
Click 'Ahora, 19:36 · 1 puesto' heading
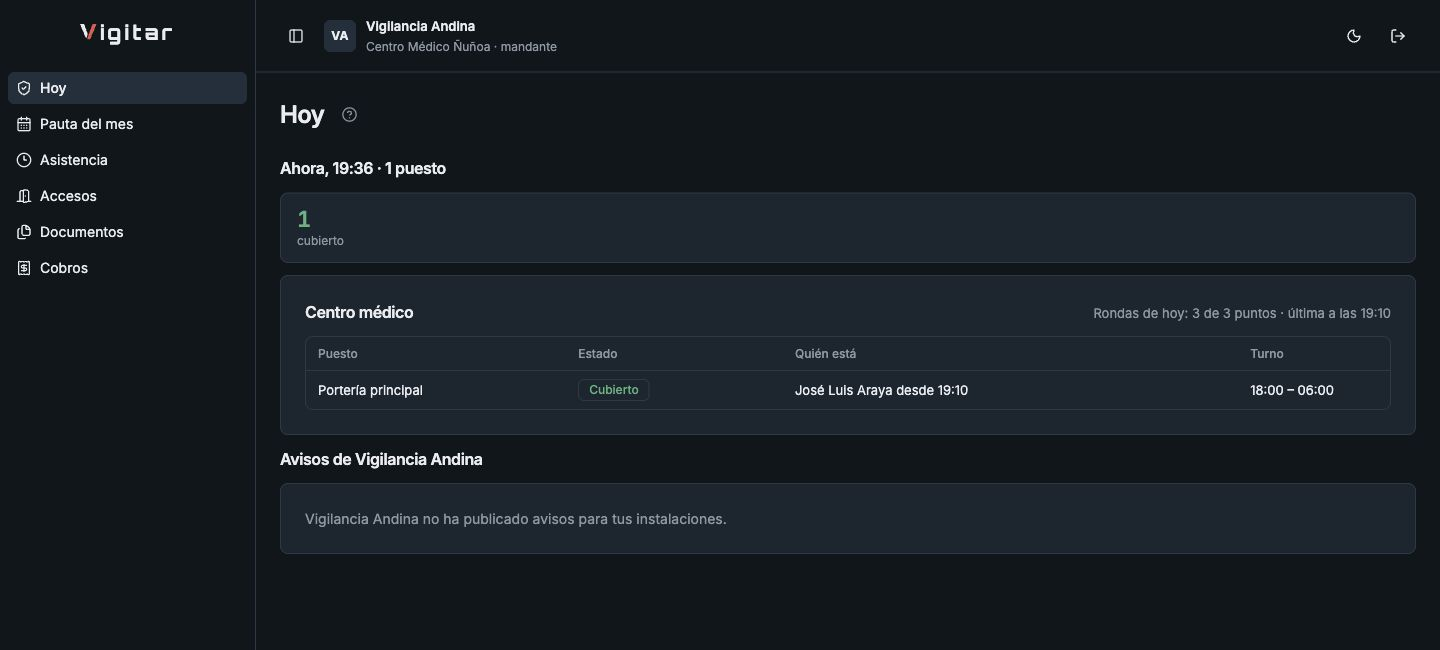(x=363, y=168)
